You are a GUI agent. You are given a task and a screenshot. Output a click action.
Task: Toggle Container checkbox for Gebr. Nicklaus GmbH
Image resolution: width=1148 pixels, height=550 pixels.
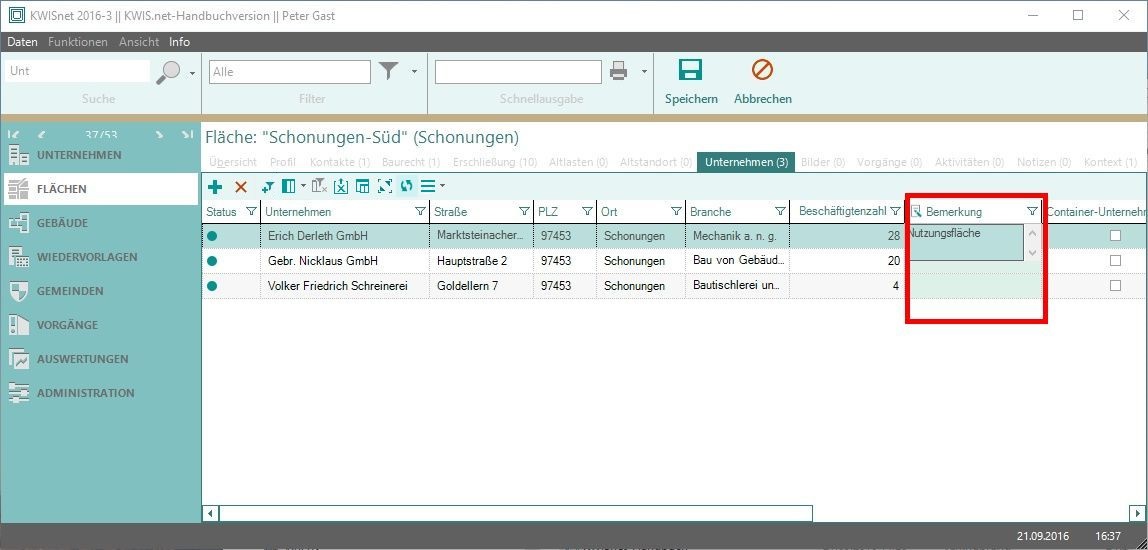tap(1115, 261)
